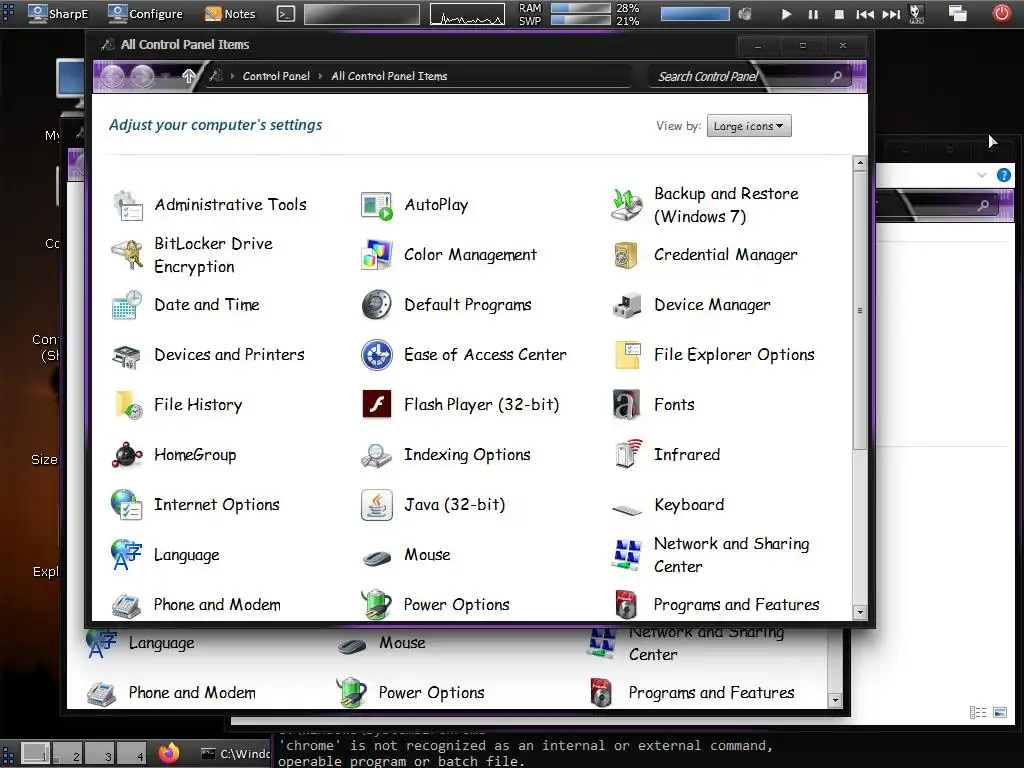
Task: Click the Up one level arrow
Action: [188, 76]
